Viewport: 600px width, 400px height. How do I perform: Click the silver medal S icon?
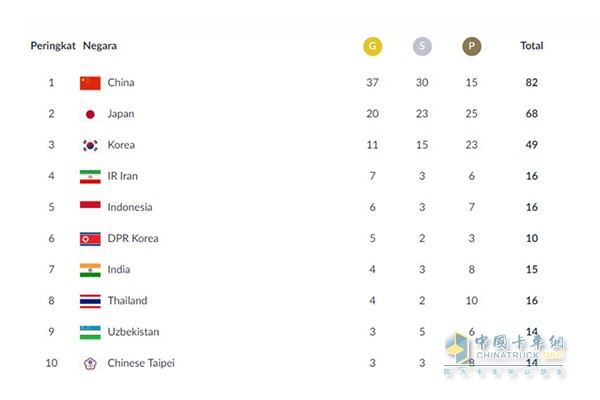[422, 46]
